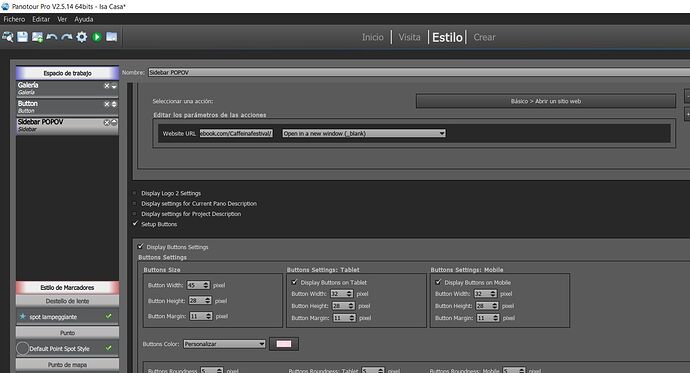The width and height of the screenshot is (690, 373).
Task: Click green checkmark on spot lampeggiante row
Action: [x=109, y=316]
